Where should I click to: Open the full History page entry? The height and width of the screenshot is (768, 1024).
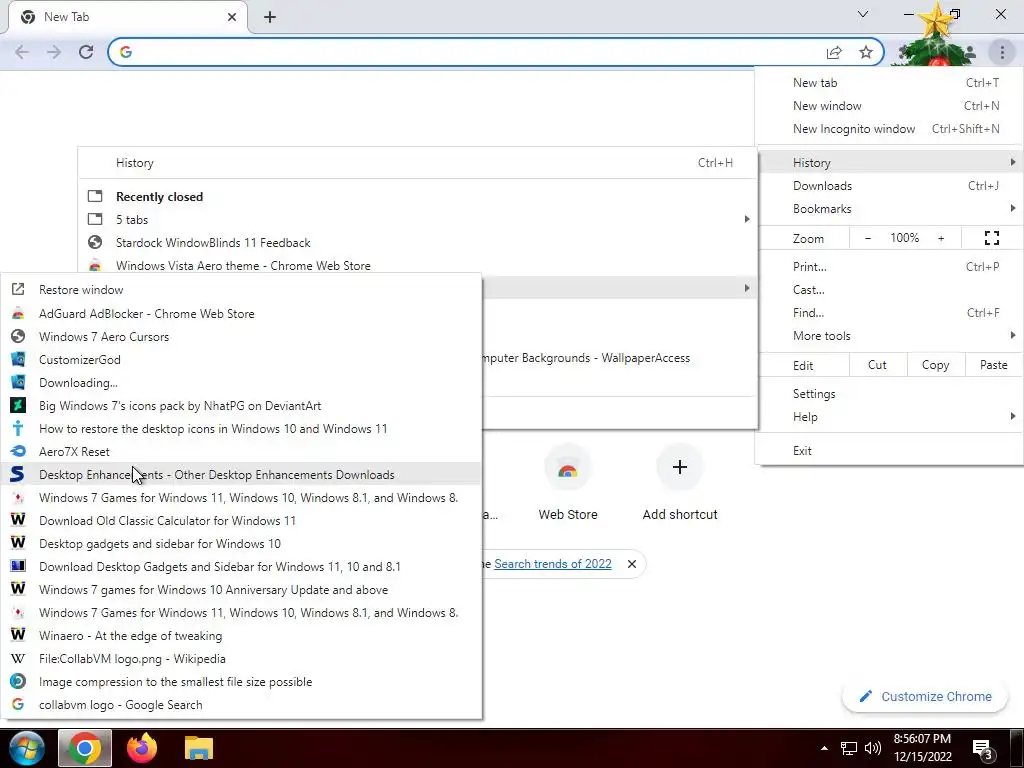[418, 163]
